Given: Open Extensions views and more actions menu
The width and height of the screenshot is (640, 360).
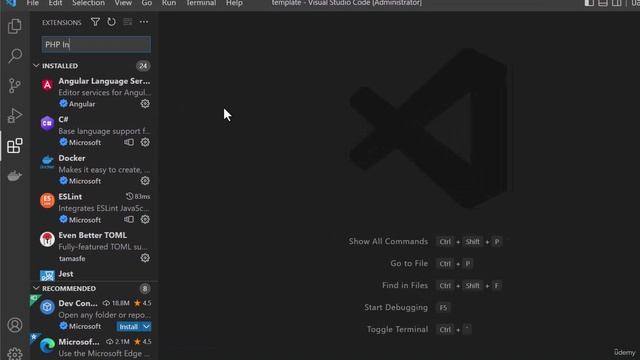Looking at the screenshot, I should [x=144, y=22].
